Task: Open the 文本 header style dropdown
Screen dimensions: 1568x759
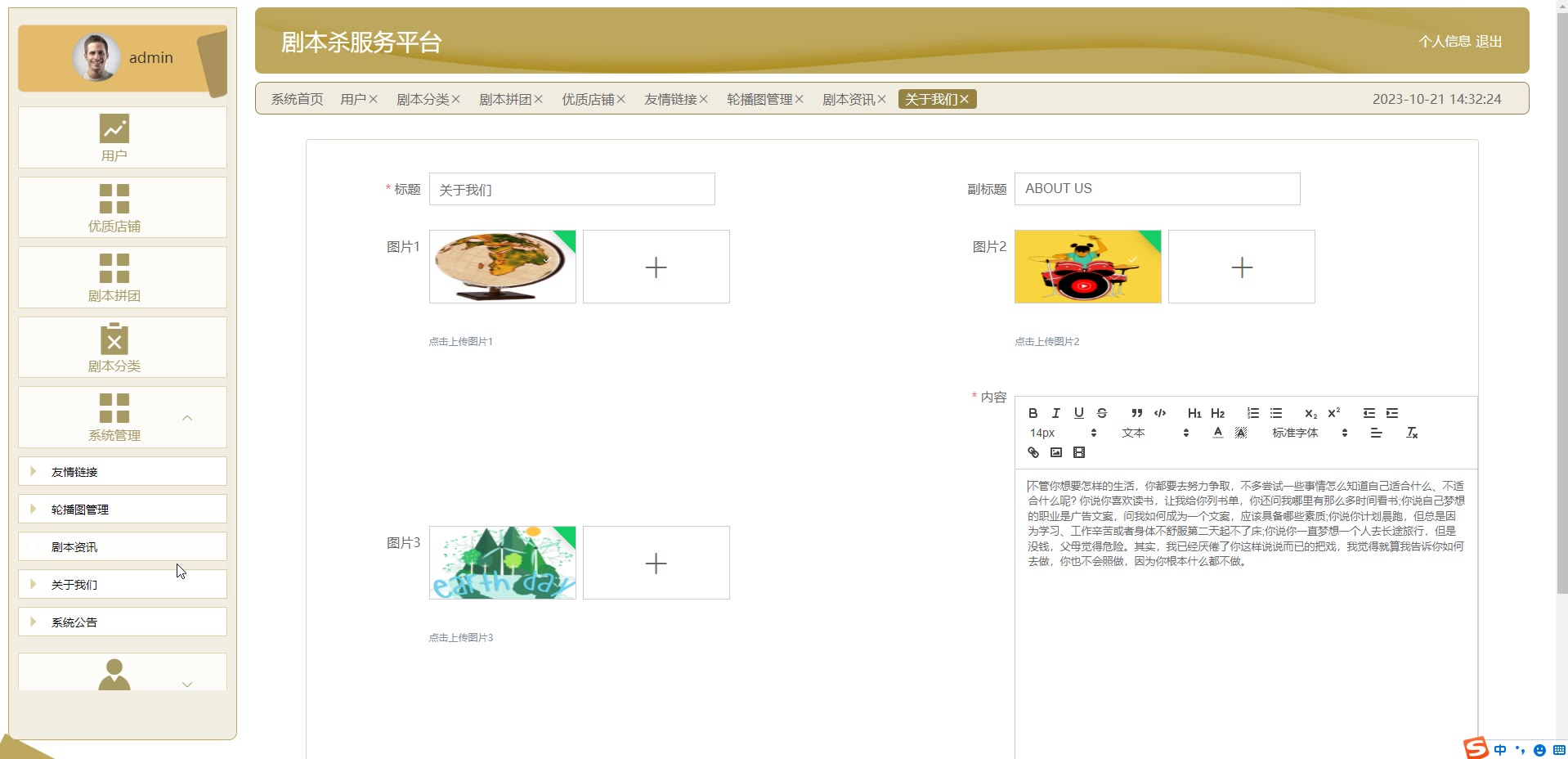Action: point(1155,433)
